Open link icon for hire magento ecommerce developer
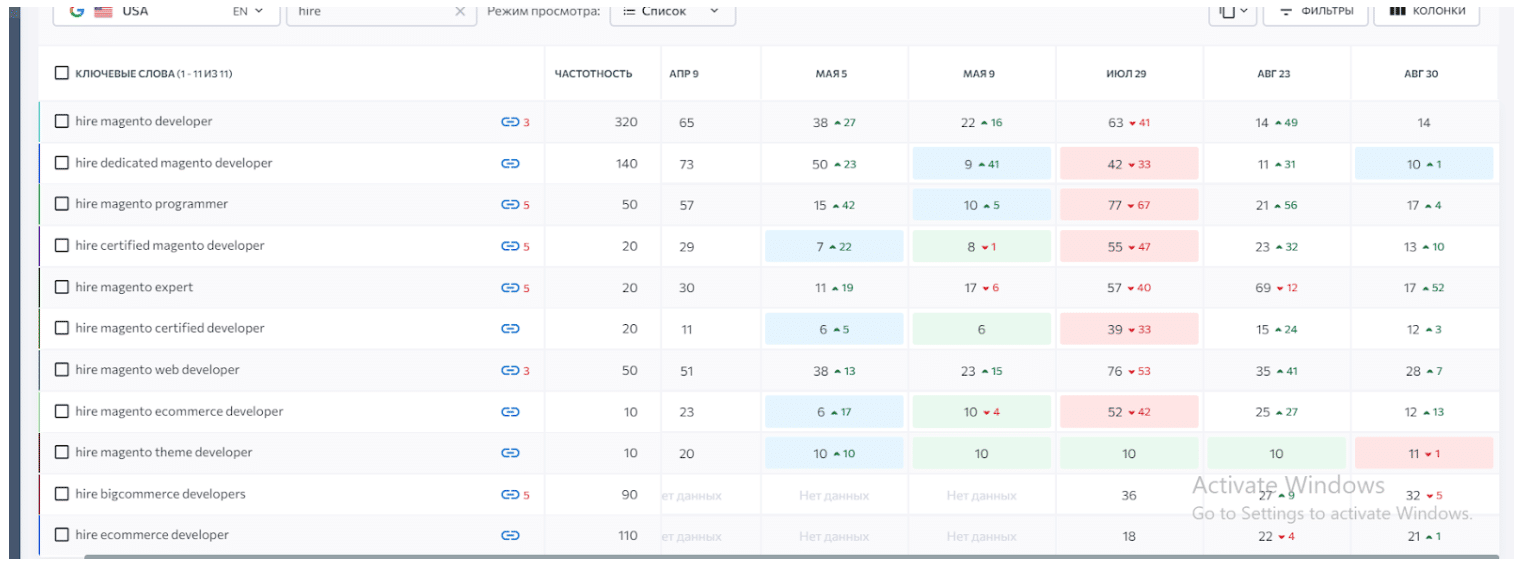The image size is (1518, 574). (x=510, y=411)
